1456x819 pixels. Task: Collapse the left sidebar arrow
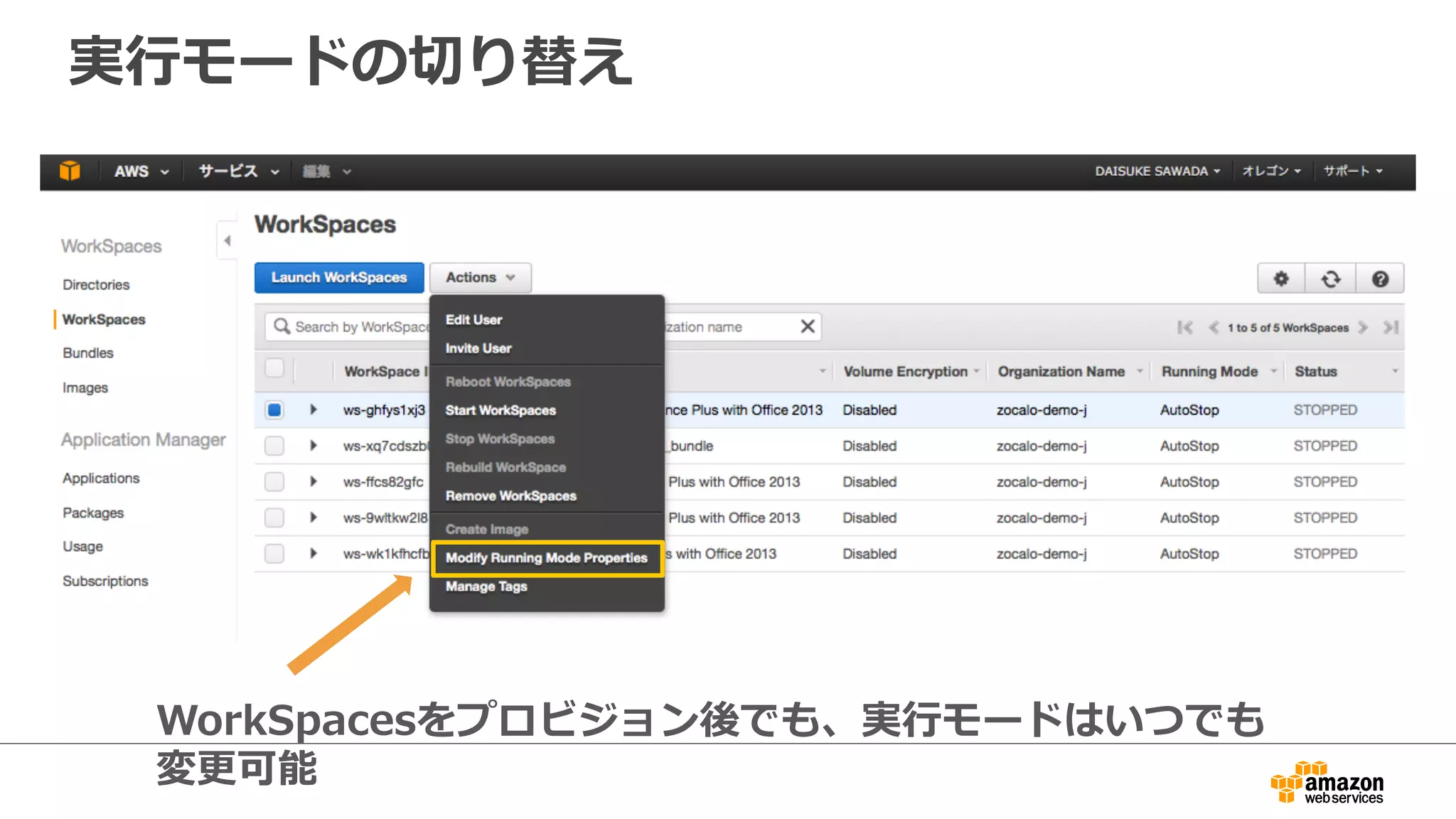click(x=227, y=241)
